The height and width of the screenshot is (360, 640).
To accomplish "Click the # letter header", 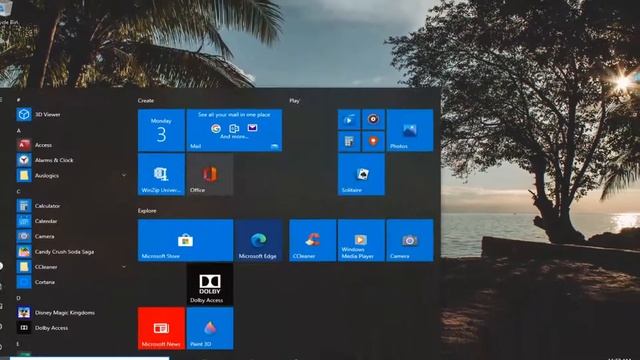I will coord(18,100).
